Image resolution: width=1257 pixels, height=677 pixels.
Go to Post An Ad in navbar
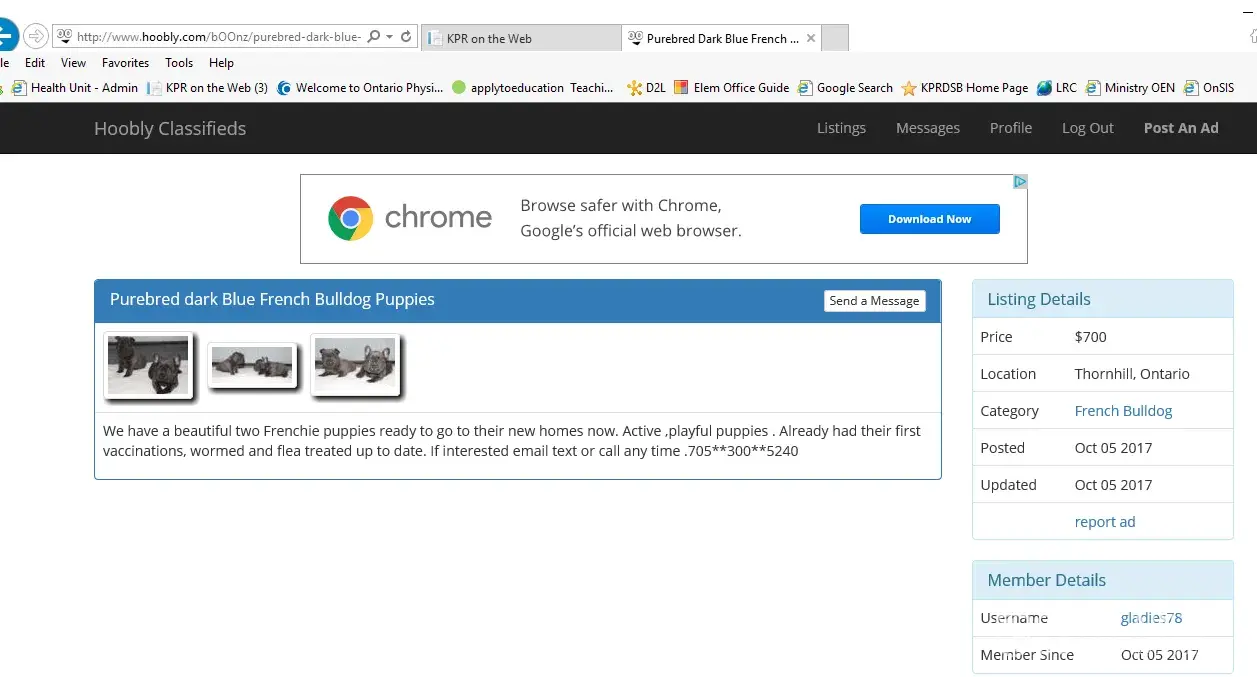(x=1180, y=128)
